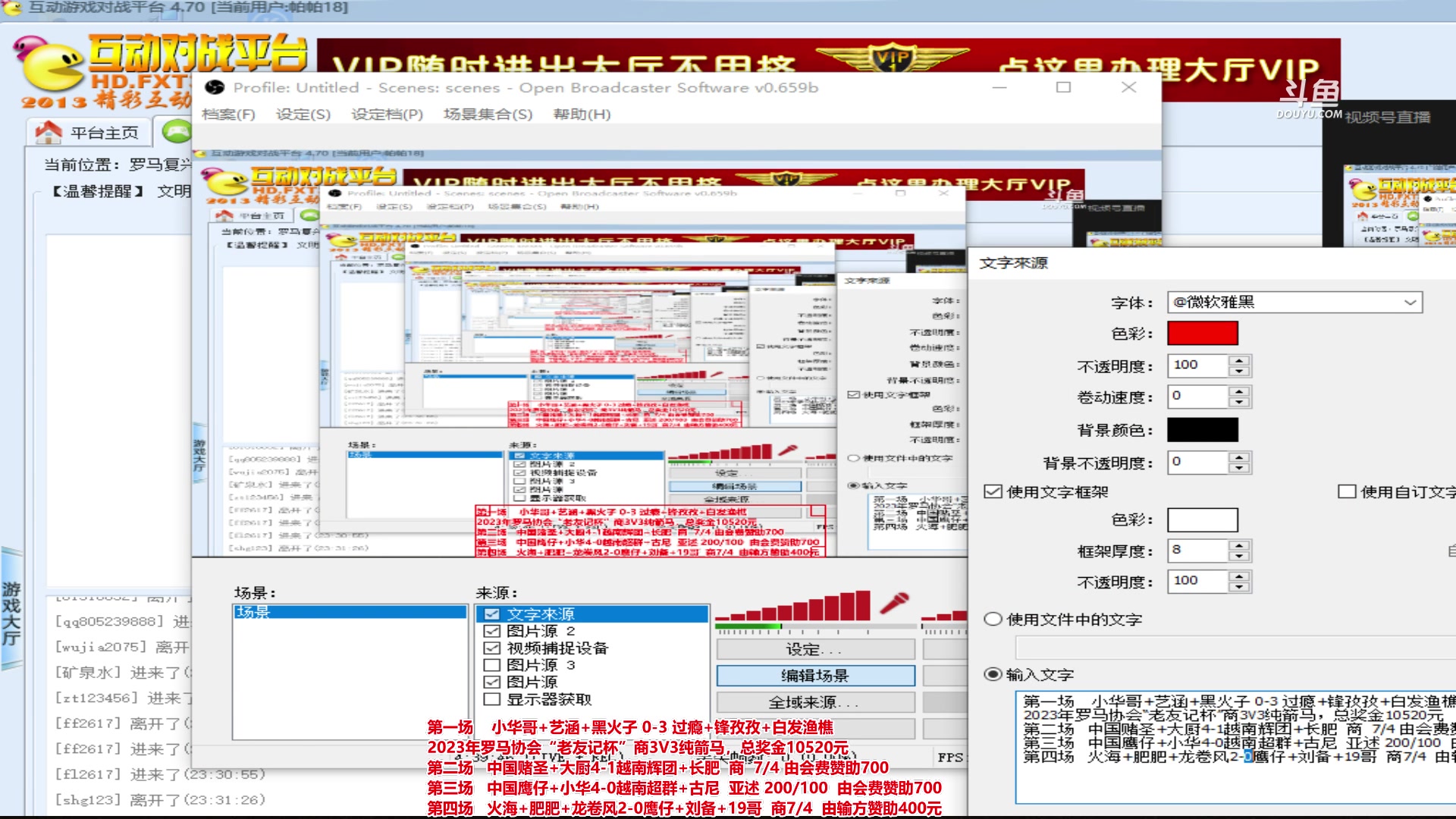Increase frame 不透明度 with up arrow
Screen dimensions: 1456x819
tap(1239, 576)
